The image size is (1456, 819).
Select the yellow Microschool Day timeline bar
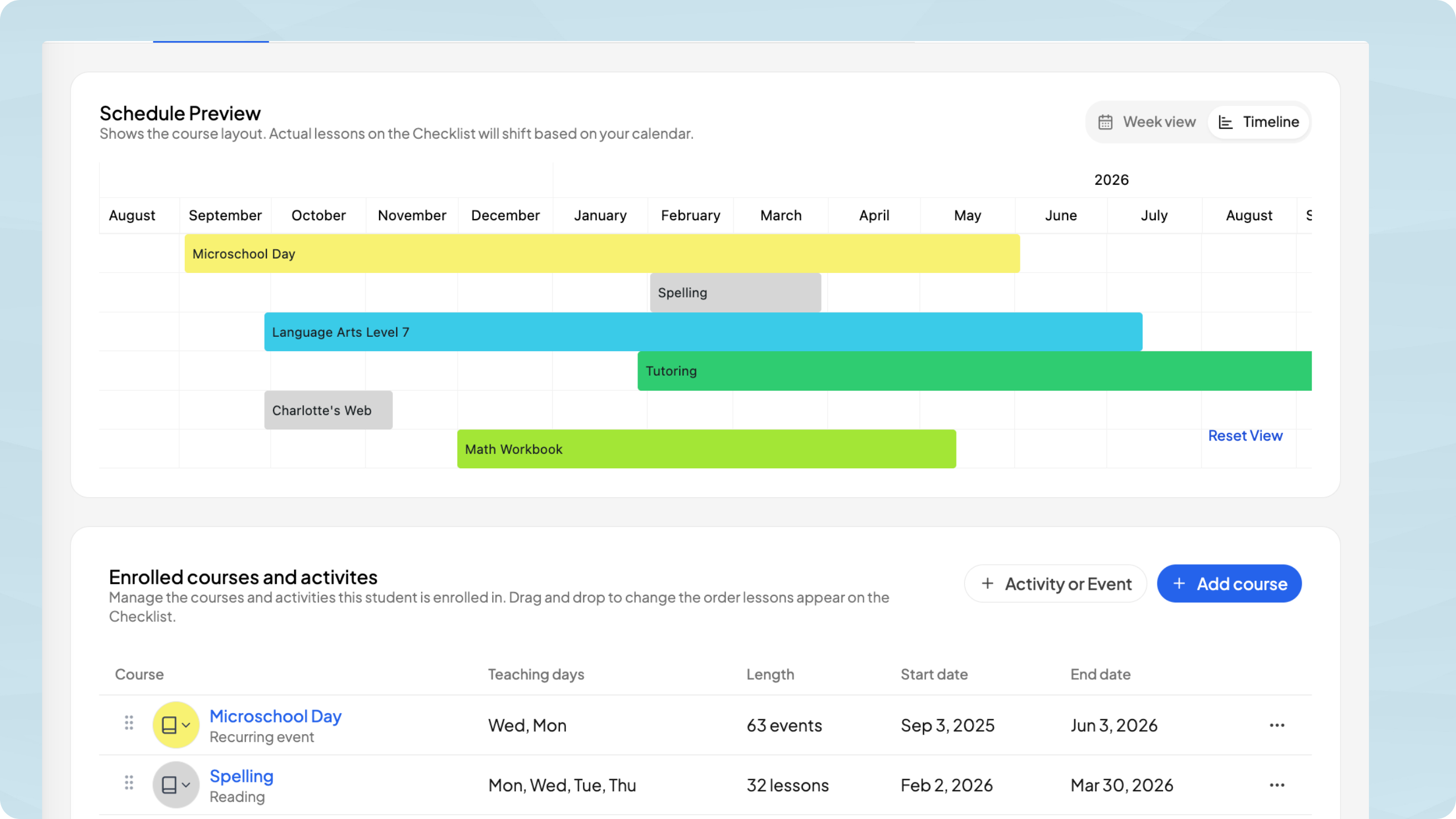click(599, 253)
